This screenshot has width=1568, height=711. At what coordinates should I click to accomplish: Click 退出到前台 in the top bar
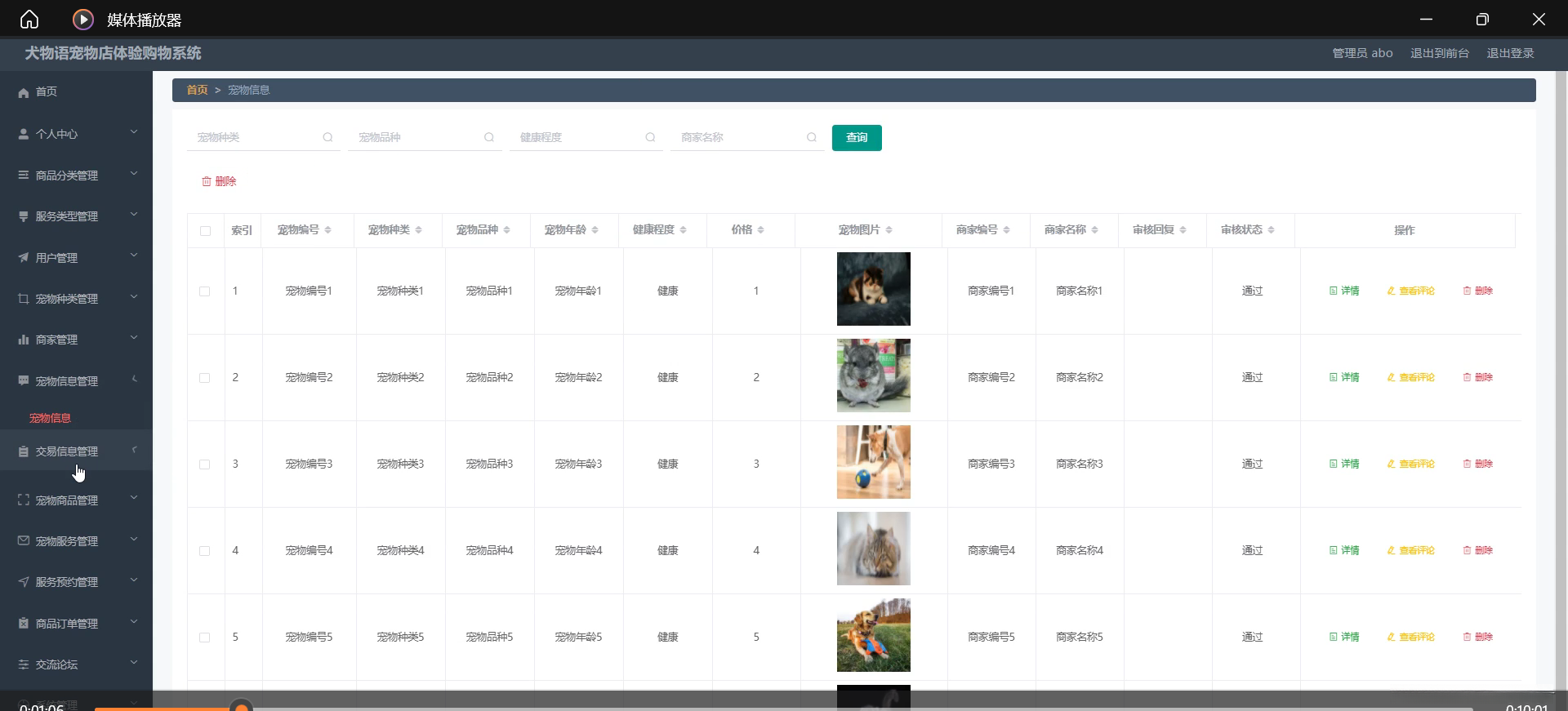1440,53
